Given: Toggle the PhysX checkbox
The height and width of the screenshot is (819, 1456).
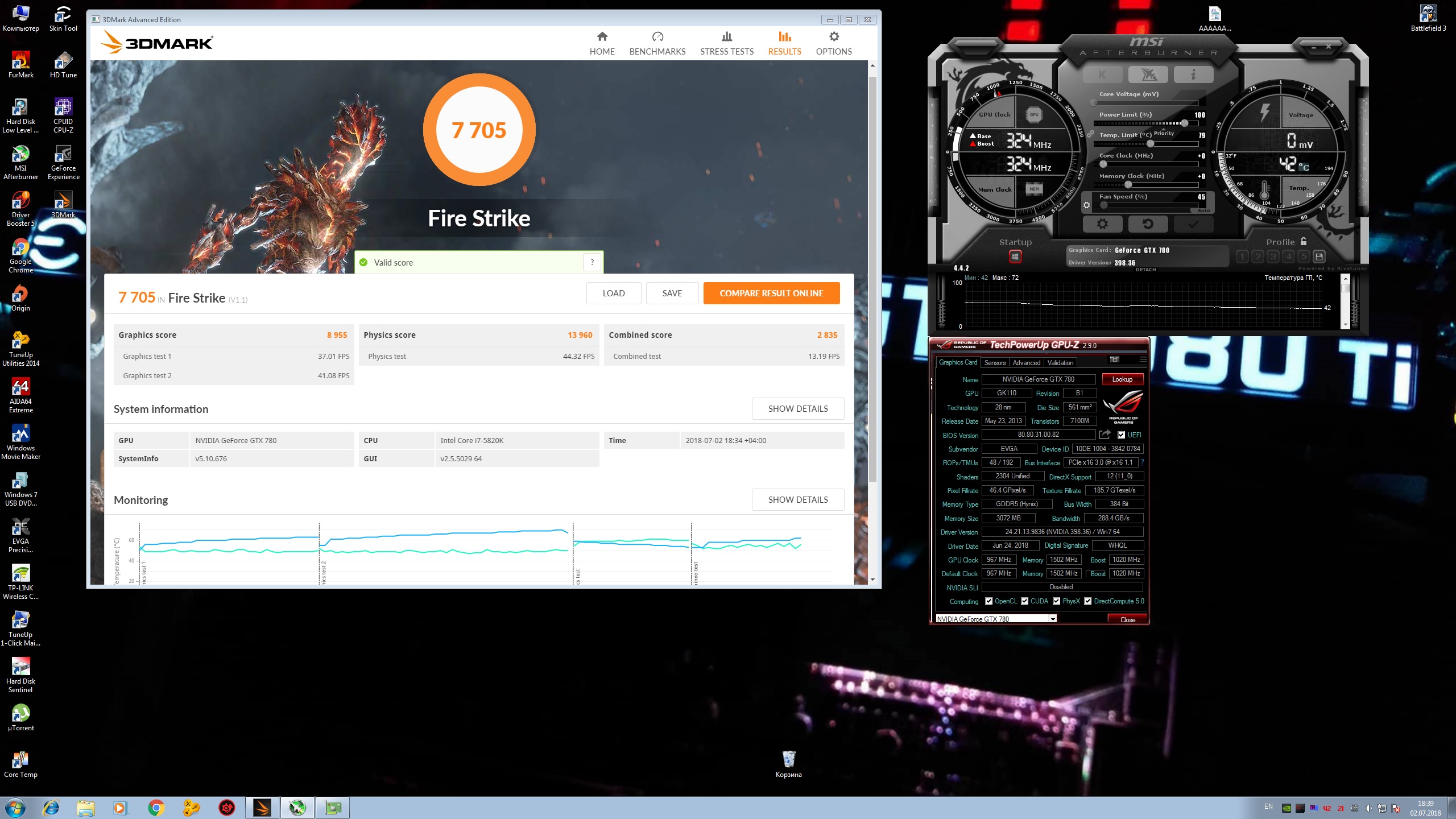Looking at the screenshot, I should [1056, 601].
